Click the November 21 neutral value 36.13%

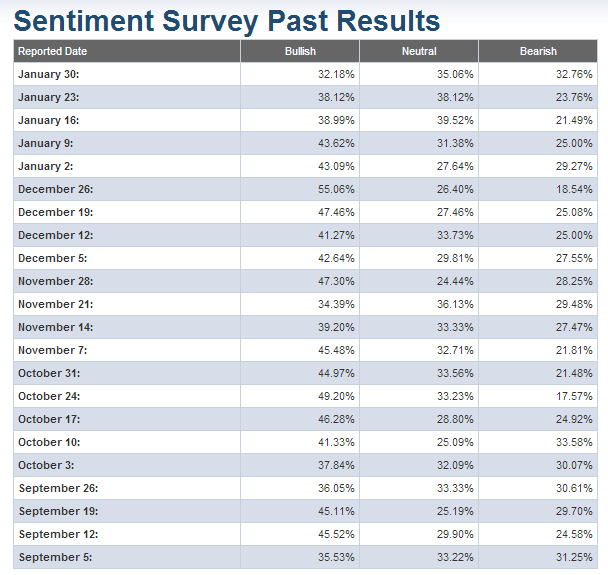[454, 304]
